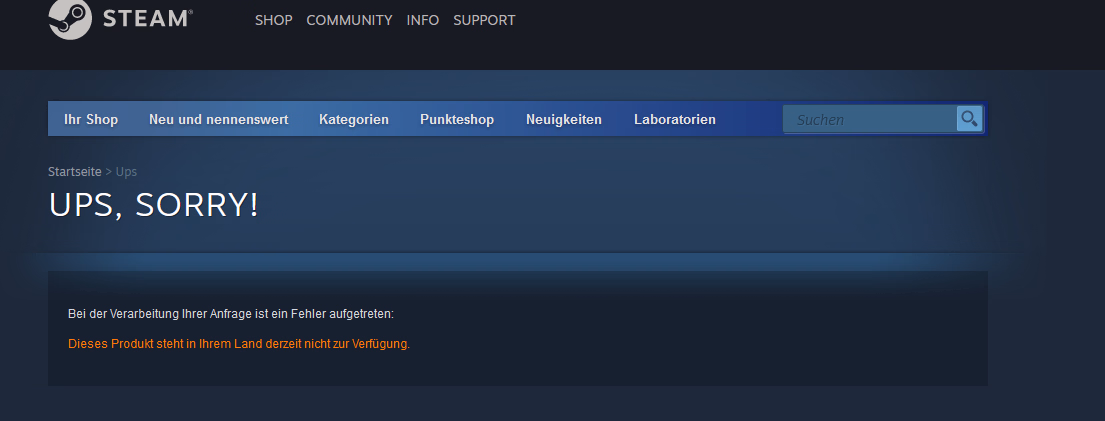Open the COMMUNITY menu in header
1105x421 pixels.
[x=350, y=20]
